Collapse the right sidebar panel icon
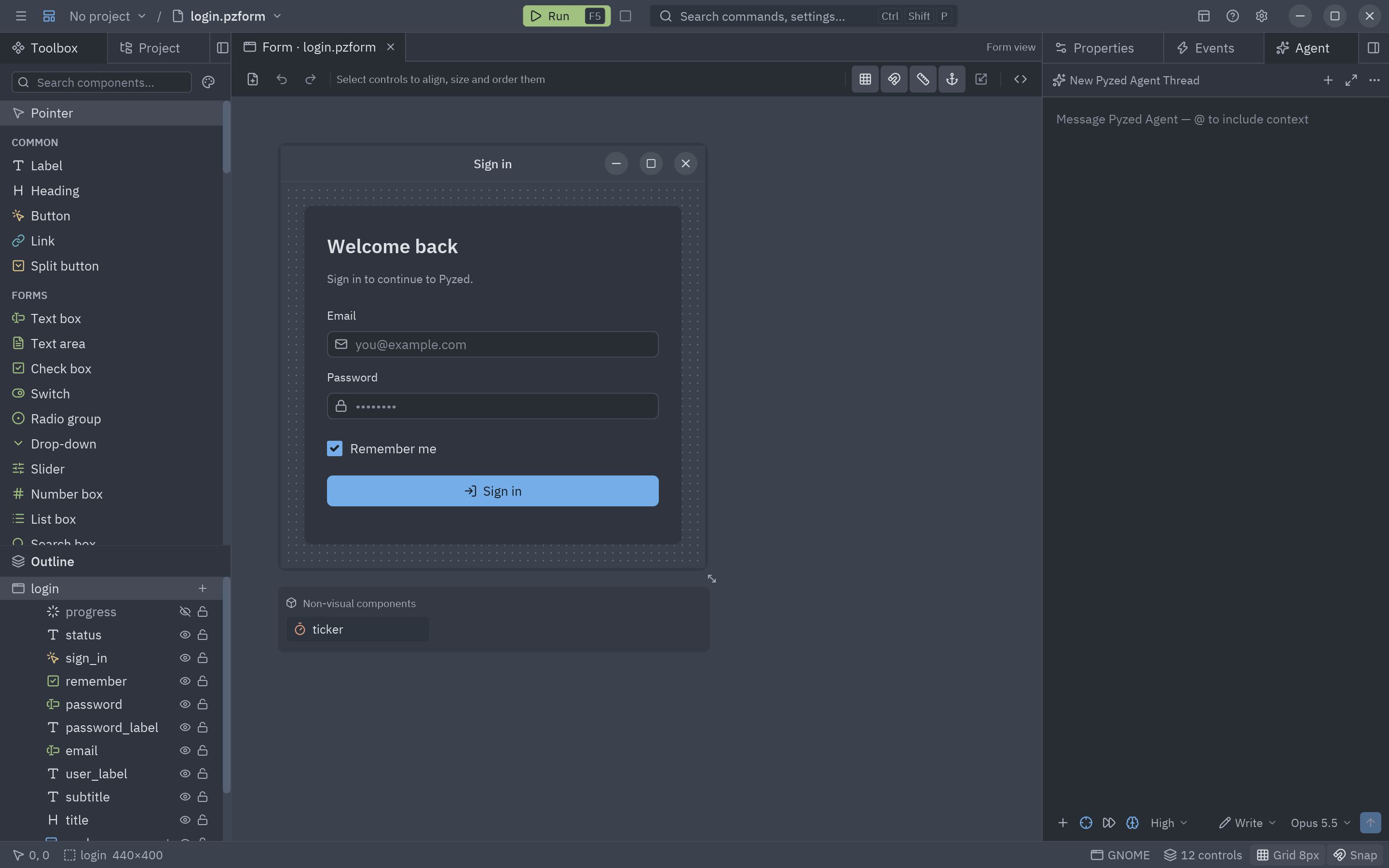This screenshot has height=868, width=1389. [1373, 48]
